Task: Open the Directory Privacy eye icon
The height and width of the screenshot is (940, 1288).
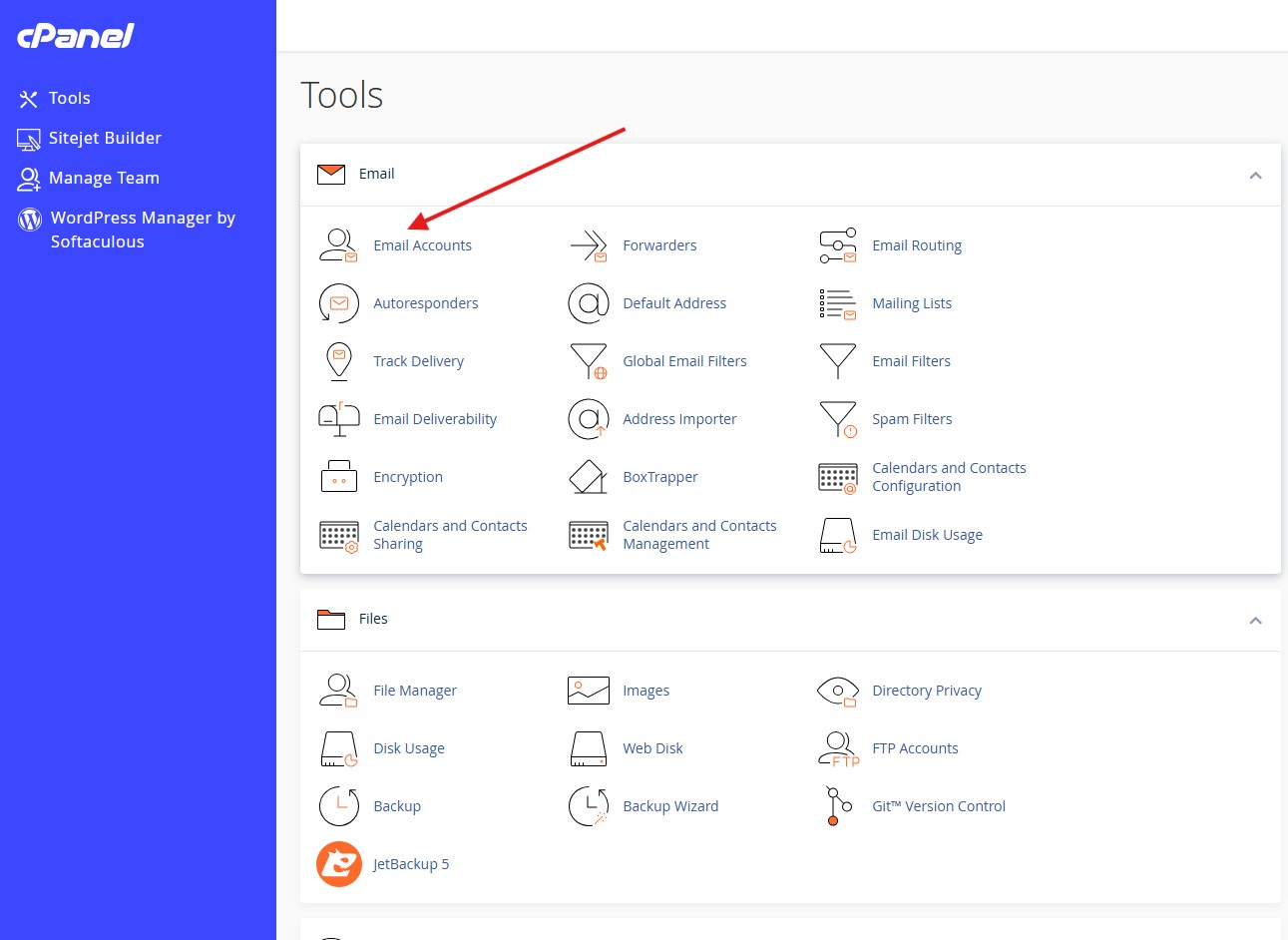Action: click(837, 691)
